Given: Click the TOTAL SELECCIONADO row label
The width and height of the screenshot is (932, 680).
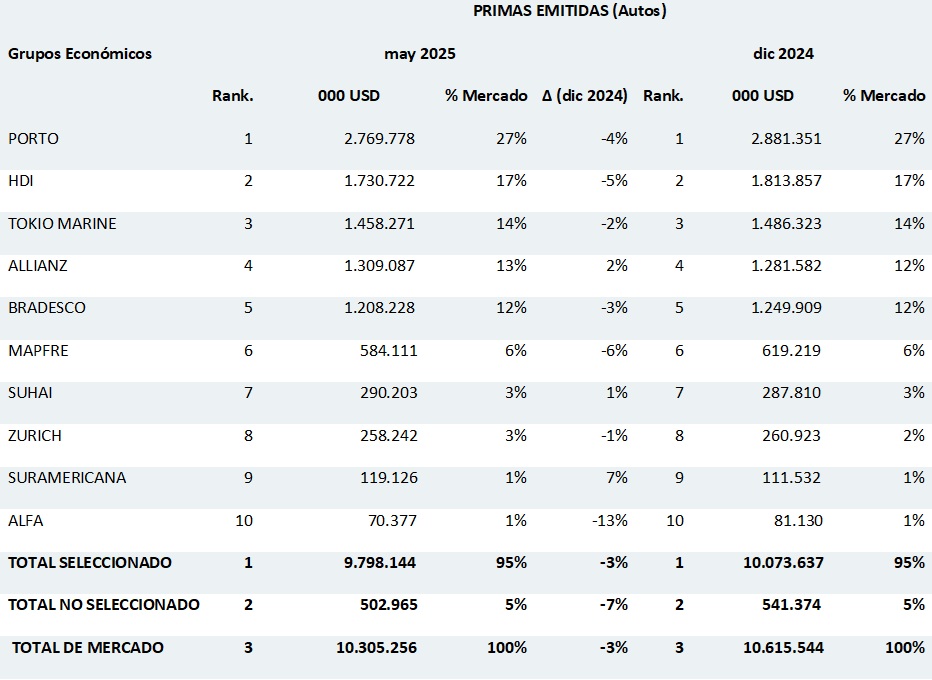Looking at the screenshot, I should pyautogui.click(x=90, y=562).
